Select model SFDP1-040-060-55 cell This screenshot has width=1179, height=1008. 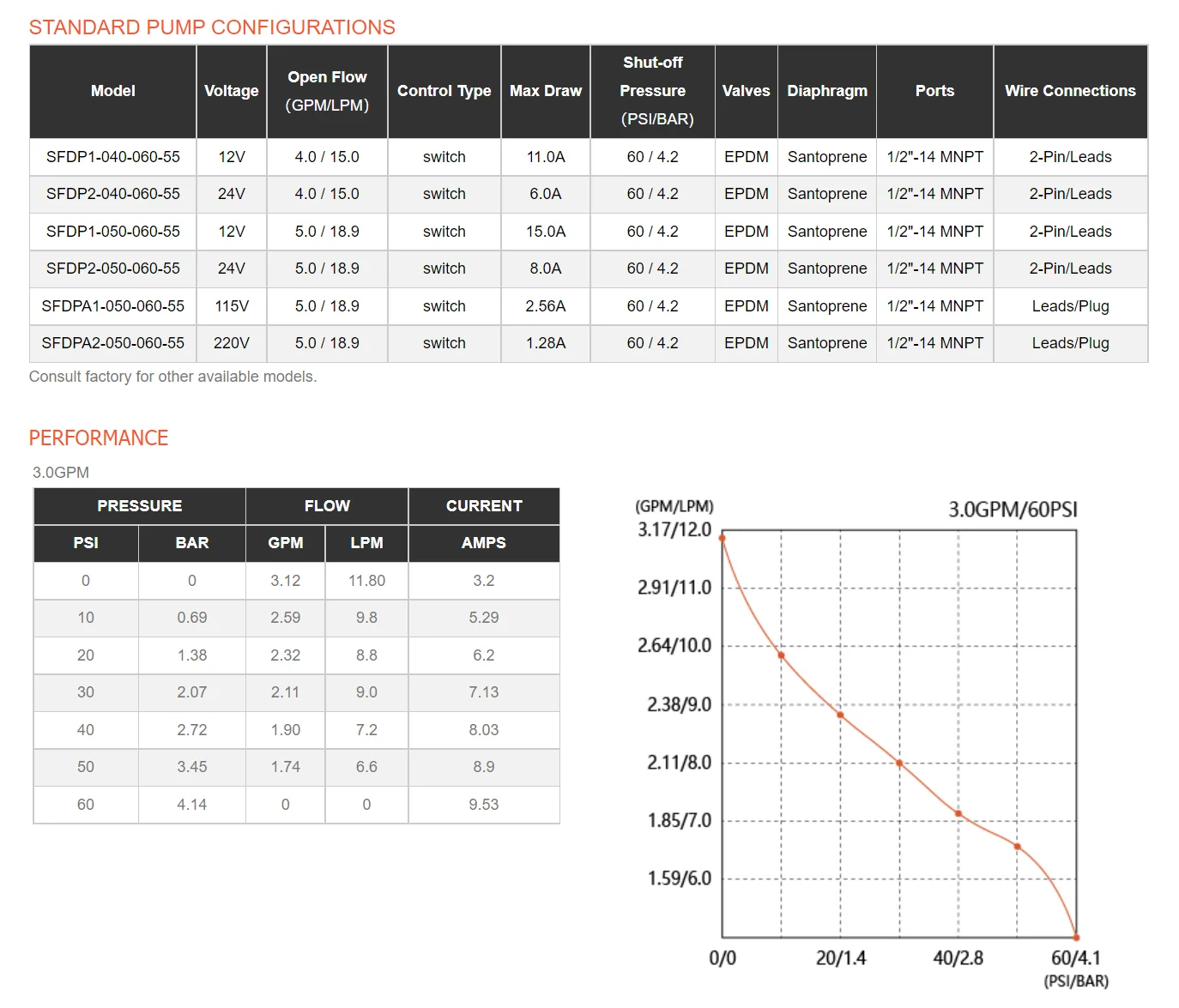[x=113, y=157]
